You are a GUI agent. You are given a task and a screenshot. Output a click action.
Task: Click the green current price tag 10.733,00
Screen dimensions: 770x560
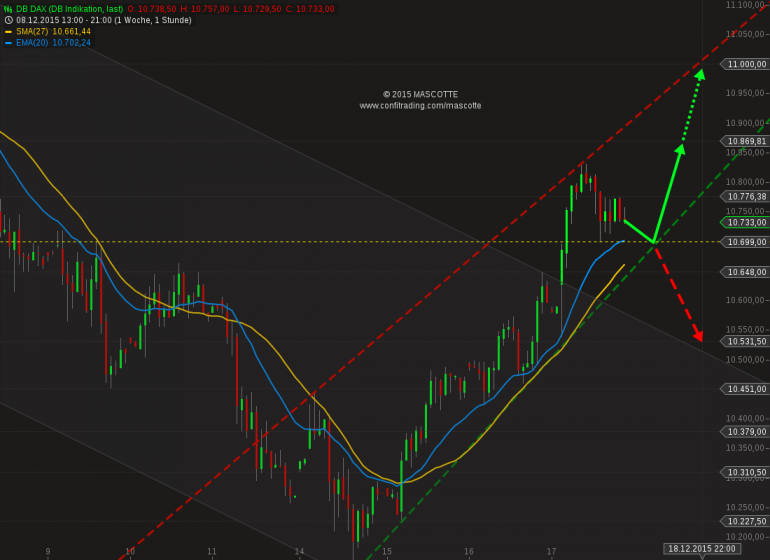point(744,223)
